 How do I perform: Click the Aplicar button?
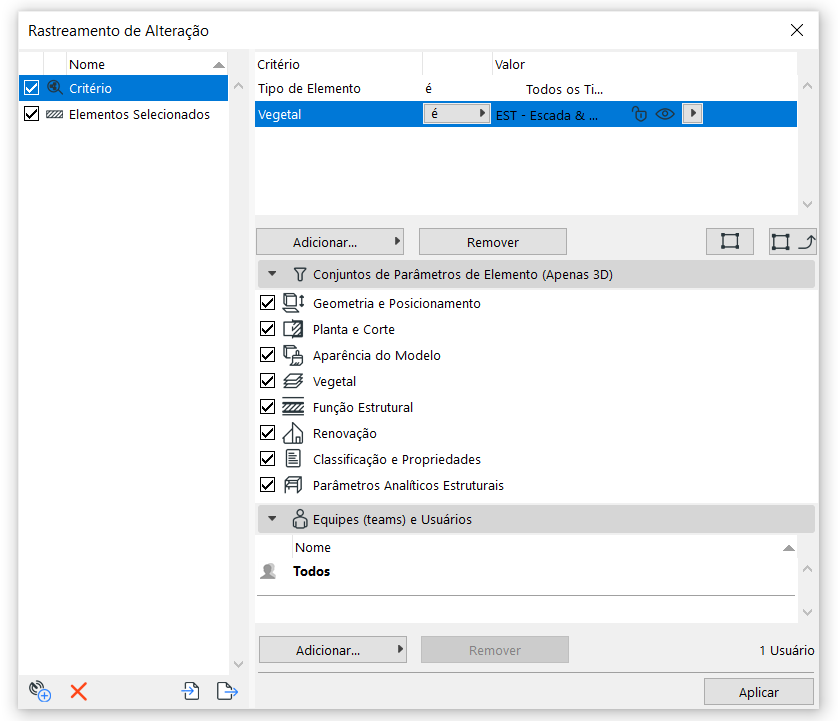(x=758, y=692)
